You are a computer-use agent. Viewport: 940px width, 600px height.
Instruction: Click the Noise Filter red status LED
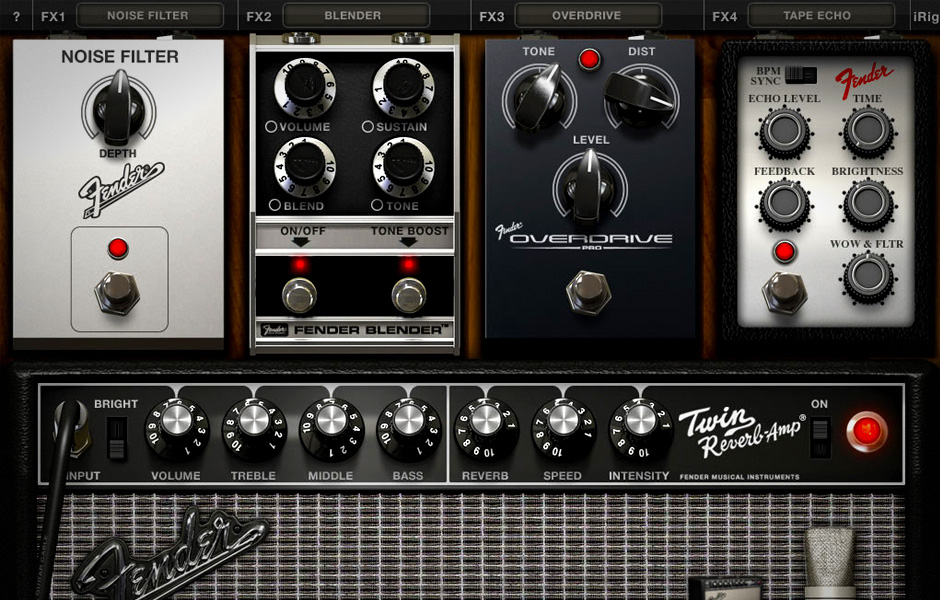(x=118, y=248)
